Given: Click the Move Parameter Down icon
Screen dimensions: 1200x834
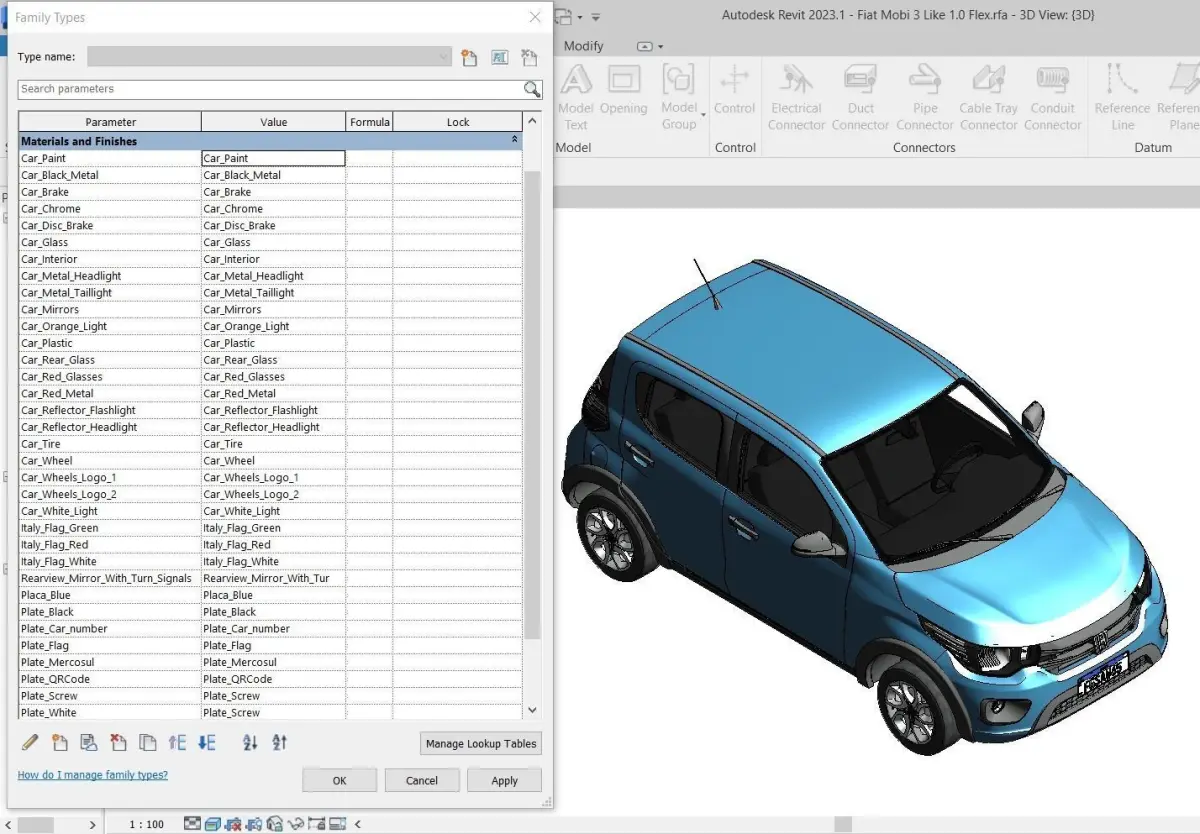Looking at the screenshot, I should [x=207, y=742].
